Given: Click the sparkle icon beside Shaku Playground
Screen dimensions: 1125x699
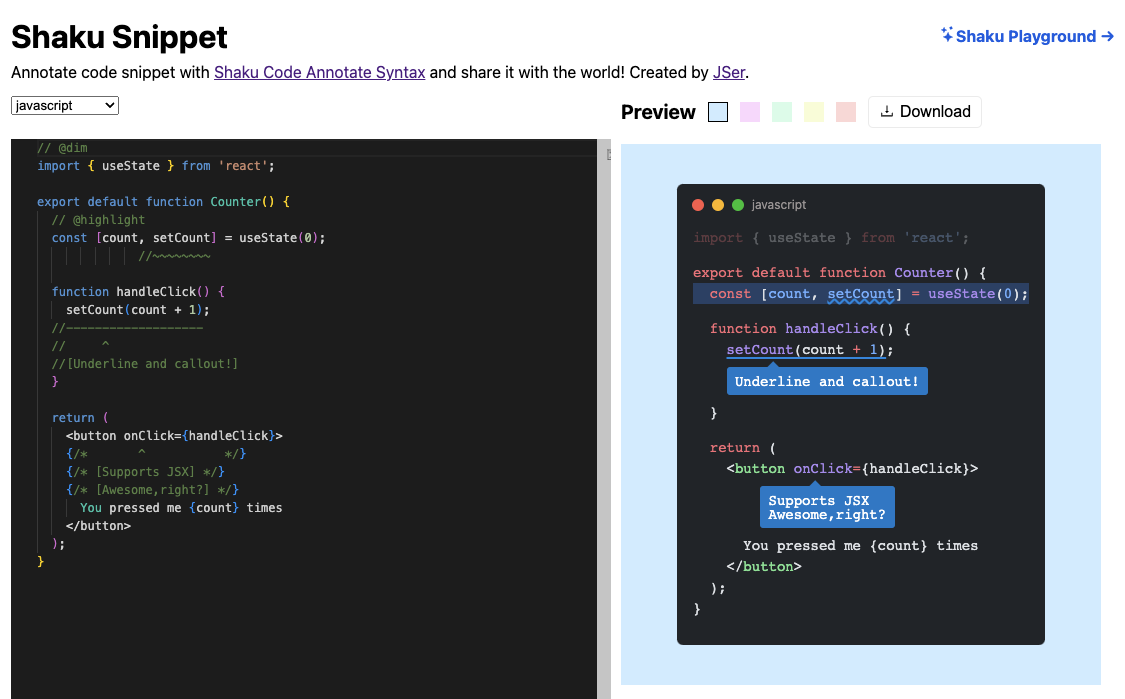Looking at the screenshot, I should click(947, 34).
